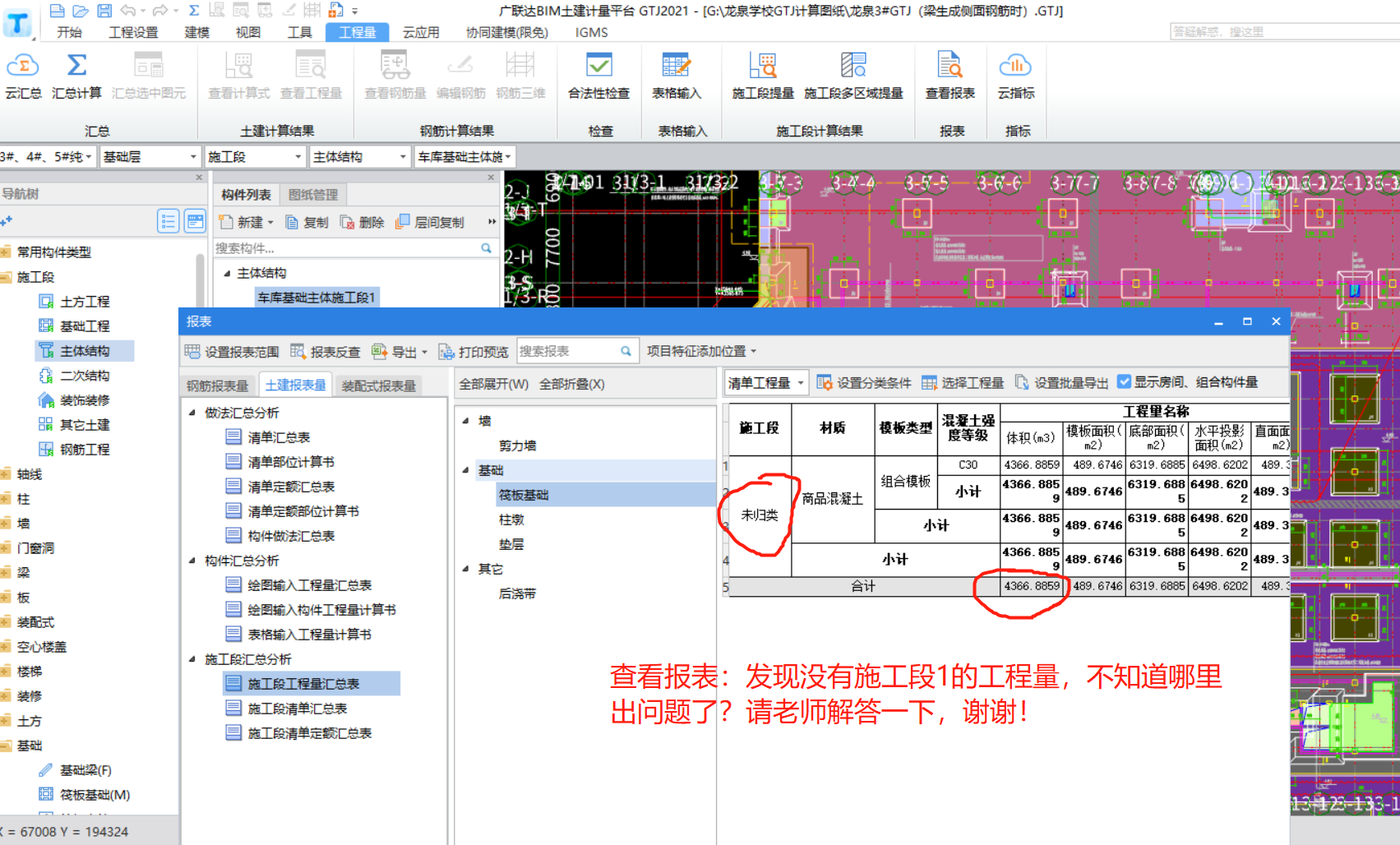This screenshot has height=845, width=1400.
Task: Select 土方工程 in navigation tree
Action: [x=84, y=302]
